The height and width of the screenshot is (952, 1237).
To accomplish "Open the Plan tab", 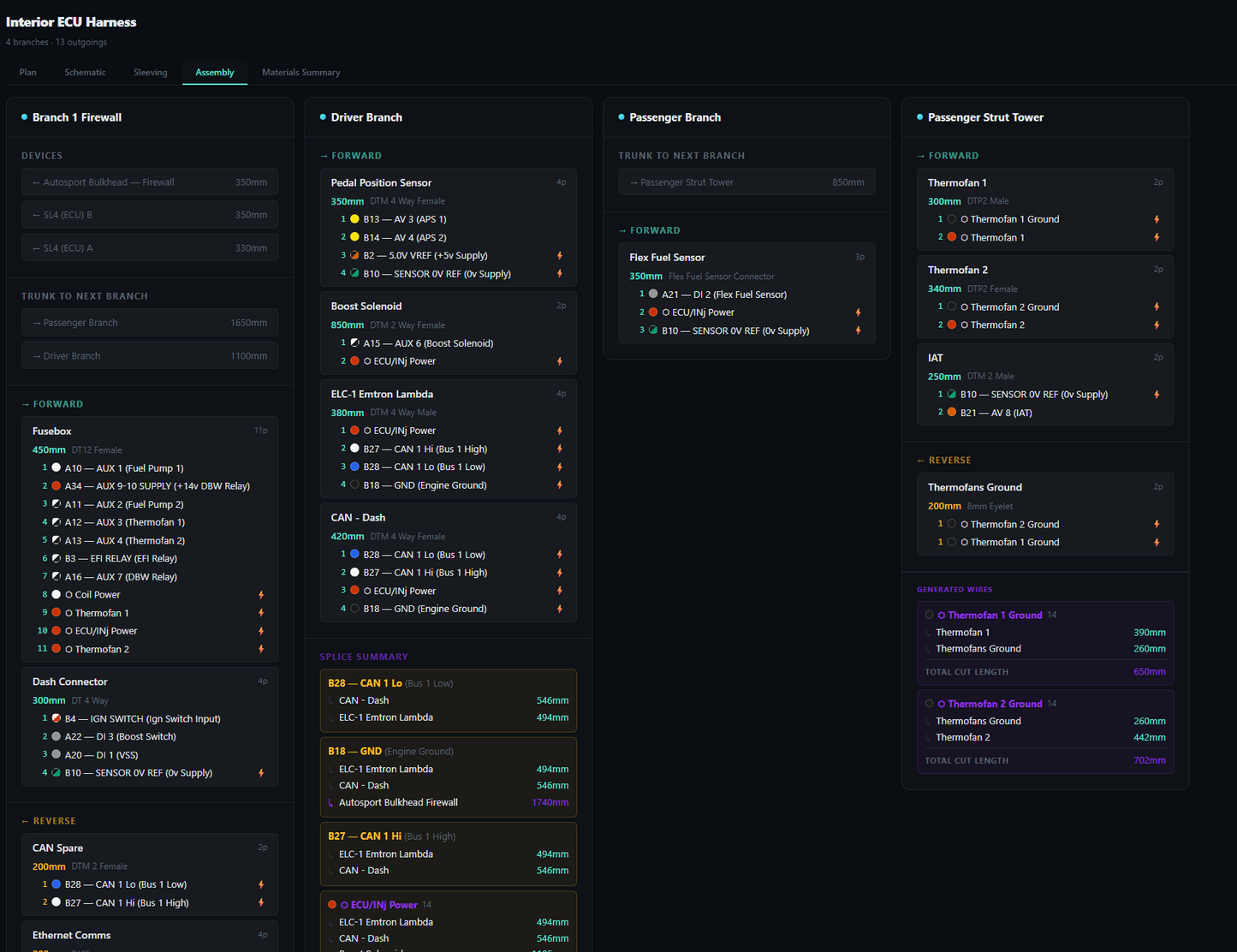I will [x=28, y=72].
